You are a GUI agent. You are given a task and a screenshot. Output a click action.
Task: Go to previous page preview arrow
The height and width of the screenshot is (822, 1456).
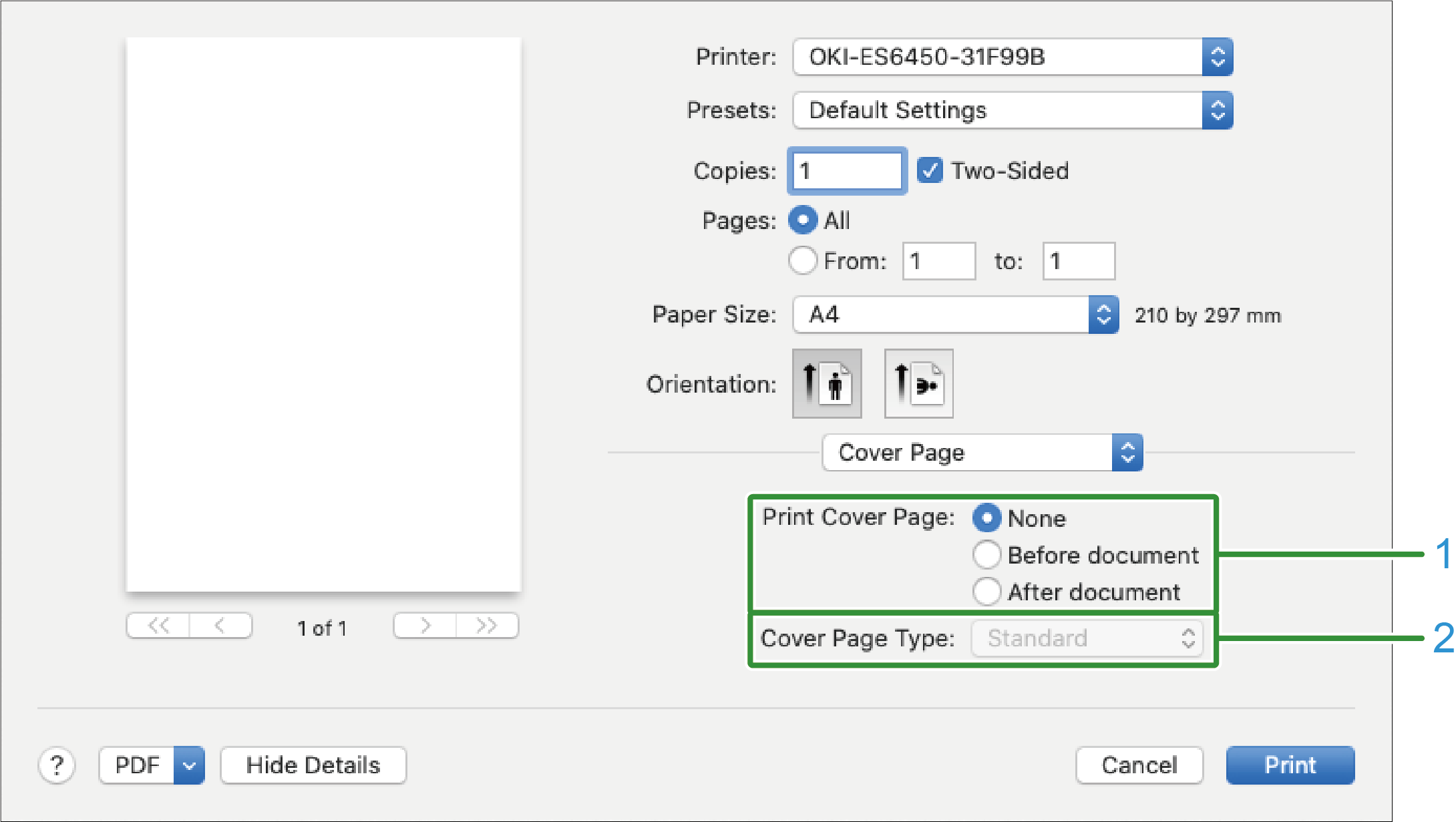coord(220,626)
